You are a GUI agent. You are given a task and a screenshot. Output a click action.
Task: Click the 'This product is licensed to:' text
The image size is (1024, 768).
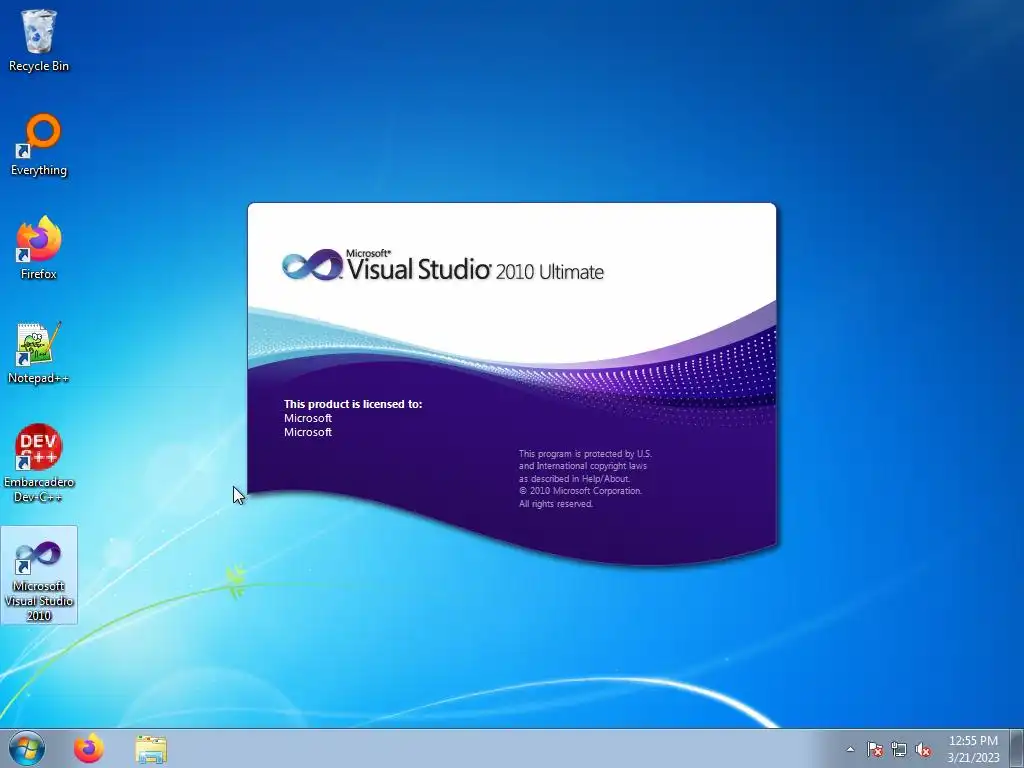point(353,404)
